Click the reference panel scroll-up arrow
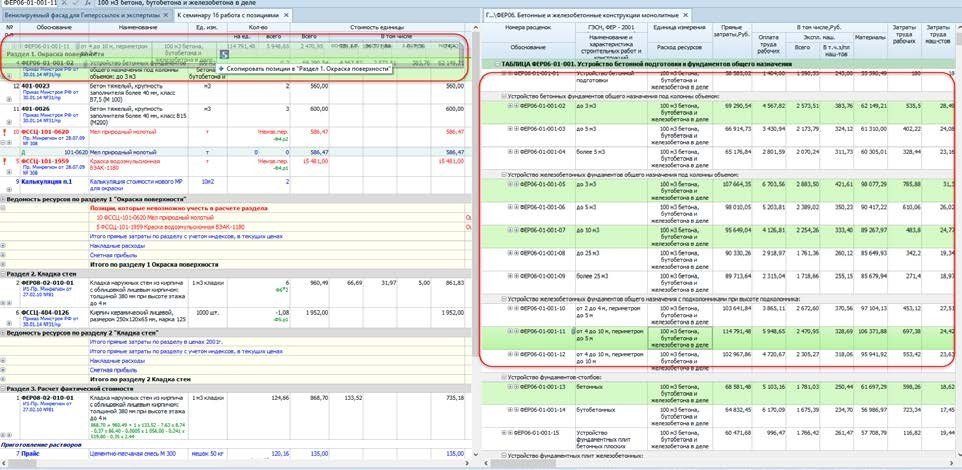 (958, 28)
